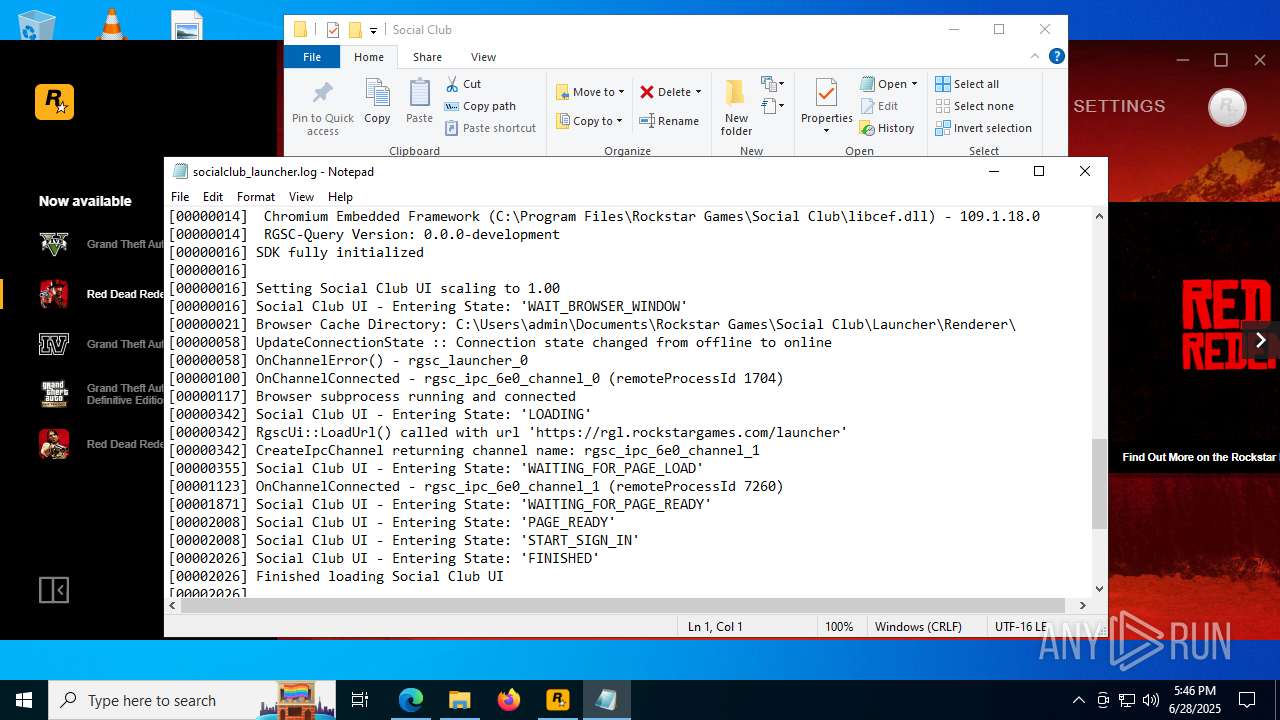Open launcher SETTINGS
Screen dimensions: 1280x720
pos(1119,106)
